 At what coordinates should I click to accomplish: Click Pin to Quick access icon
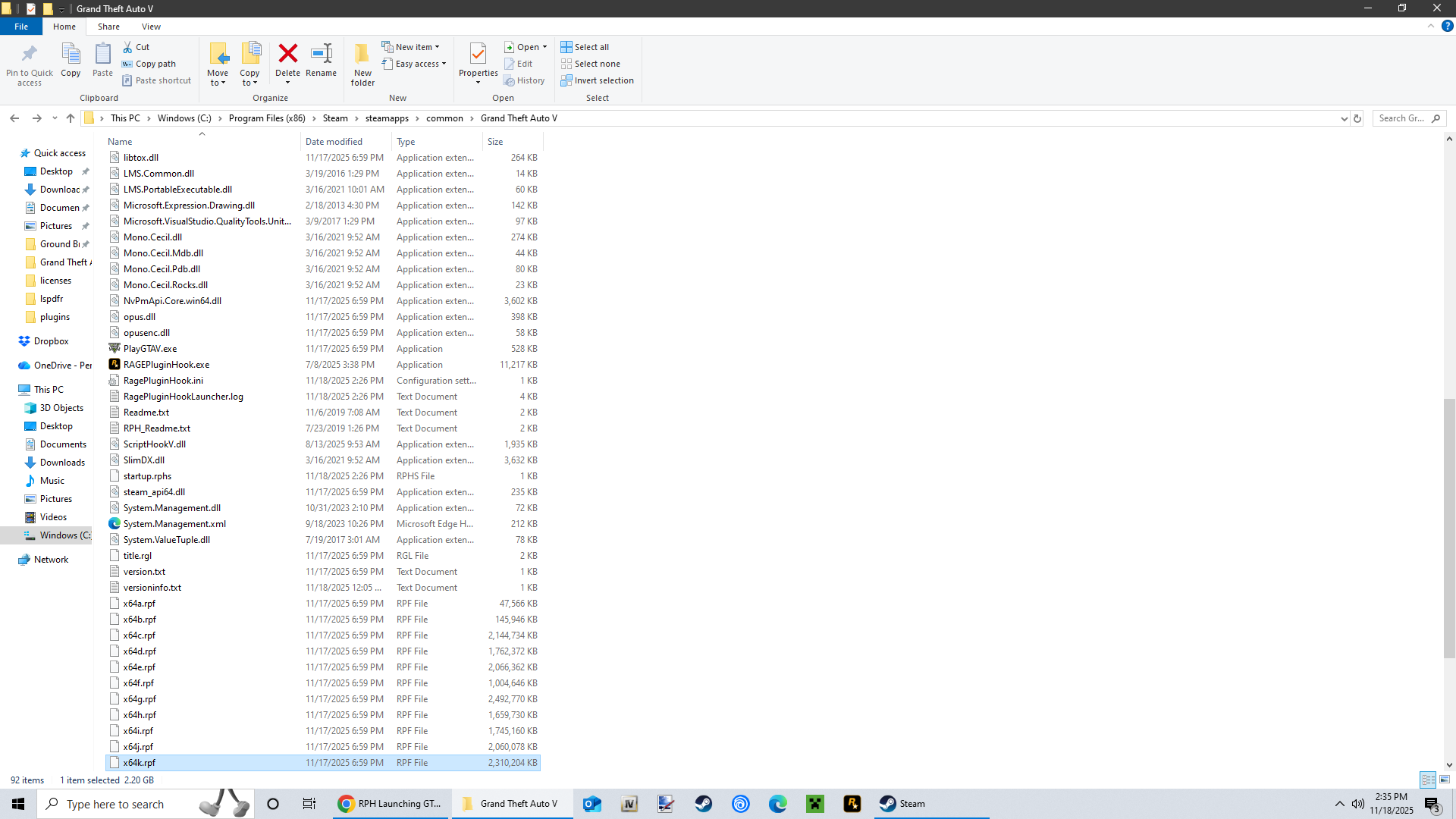[x=30, y=54]
